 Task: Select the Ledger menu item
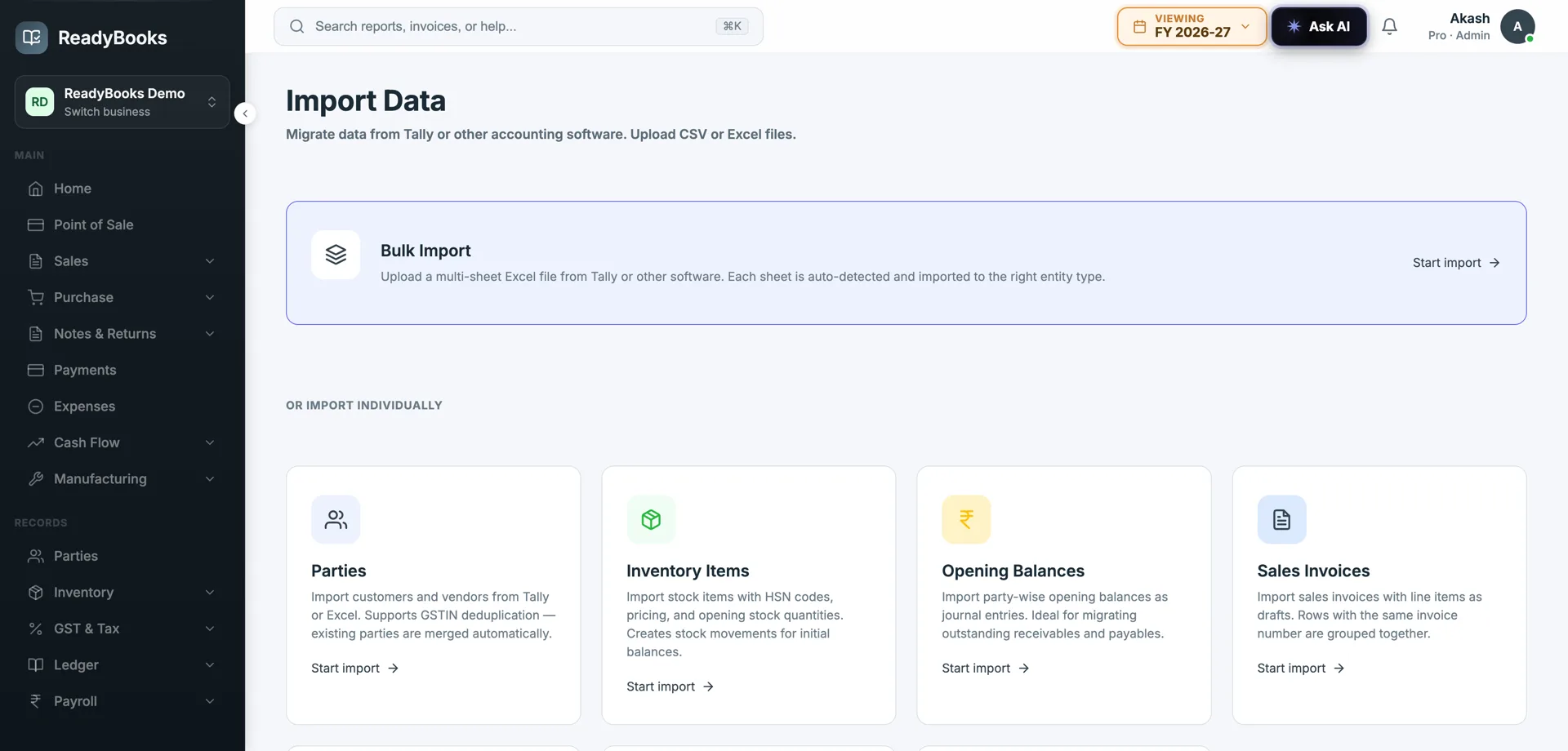(x=122, y=665)
